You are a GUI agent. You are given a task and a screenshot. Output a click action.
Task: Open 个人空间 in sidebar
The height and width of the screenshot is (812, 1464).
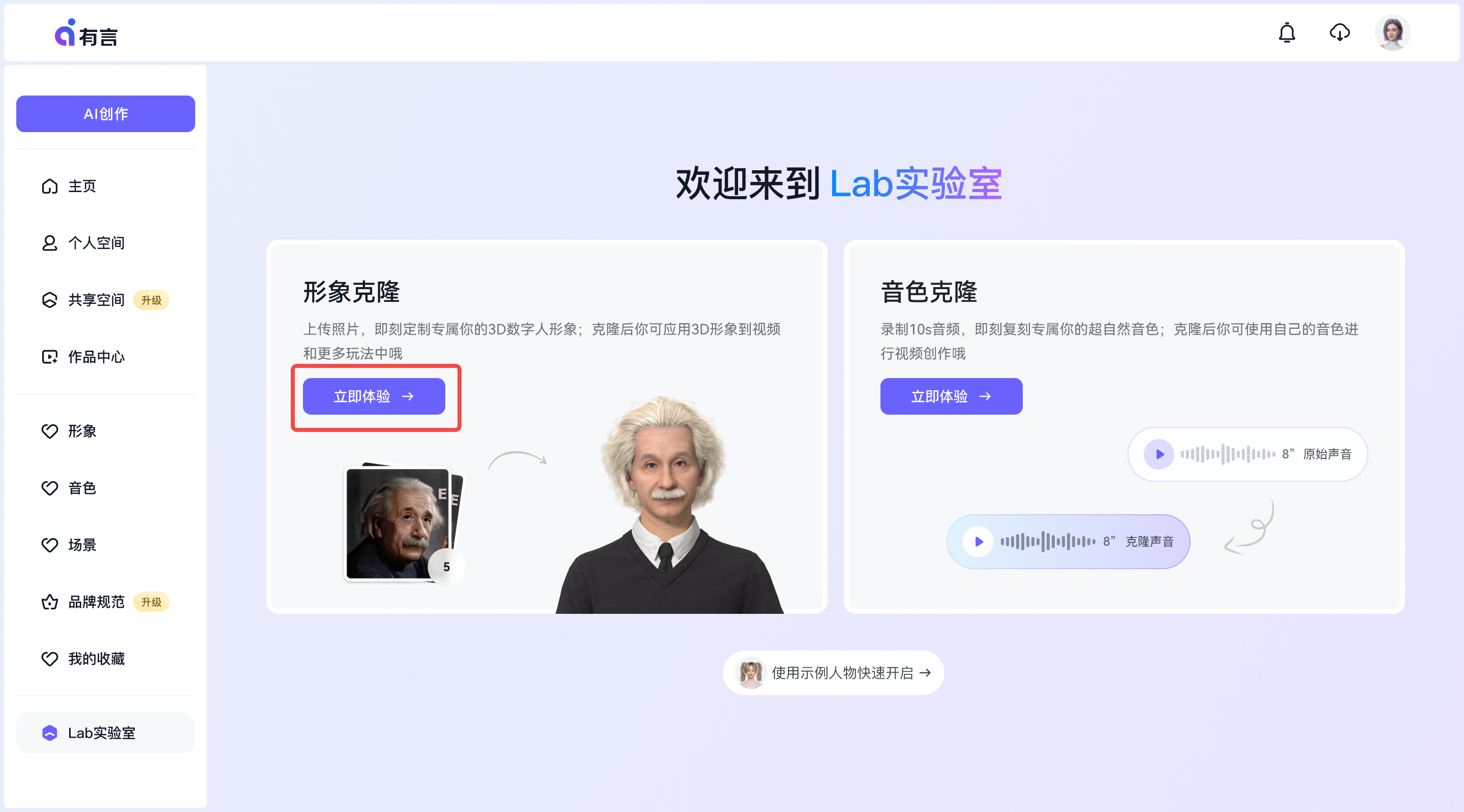[96, 243]
